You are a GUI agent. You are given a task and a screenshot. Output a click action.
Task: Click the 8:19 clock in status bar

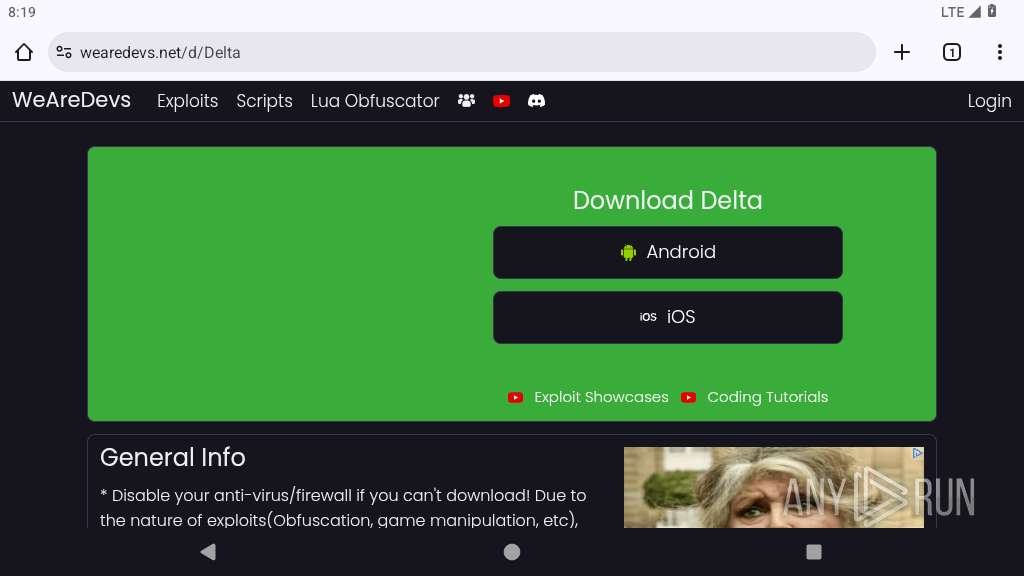[x=22, y=12]
